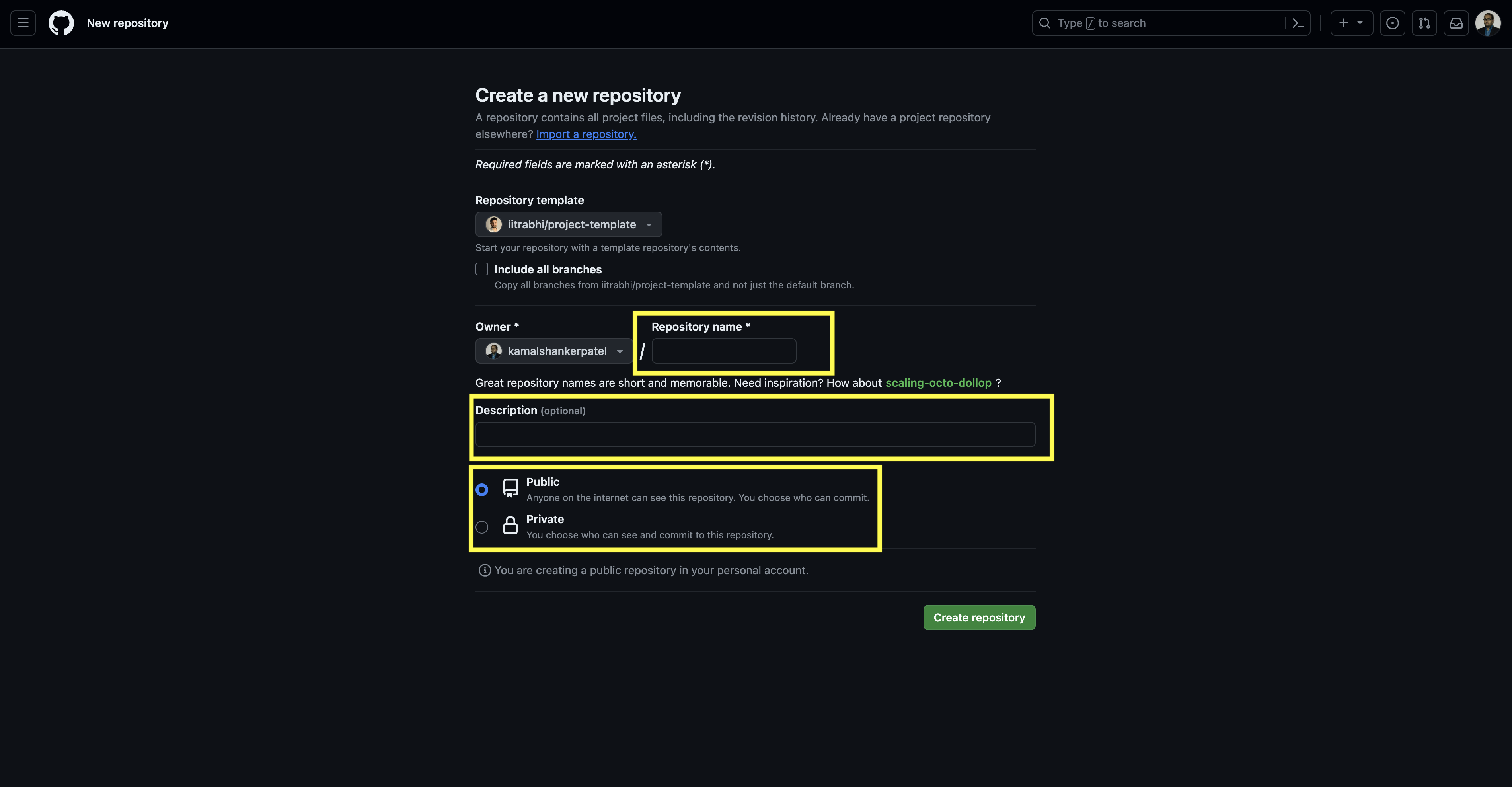Use the suggested name scaling-octo-dollop
Image resolution: width=1512 pixels, height=787 pixels.
point(938,383)
